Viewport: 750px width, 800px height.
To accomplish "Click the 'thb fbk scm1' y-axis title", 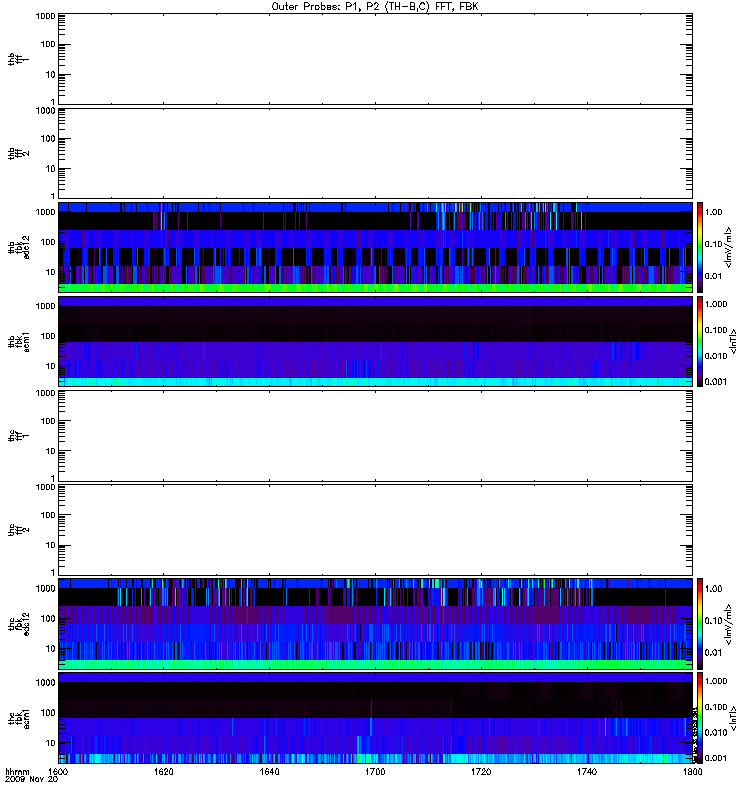I will [x=19, y=341].
